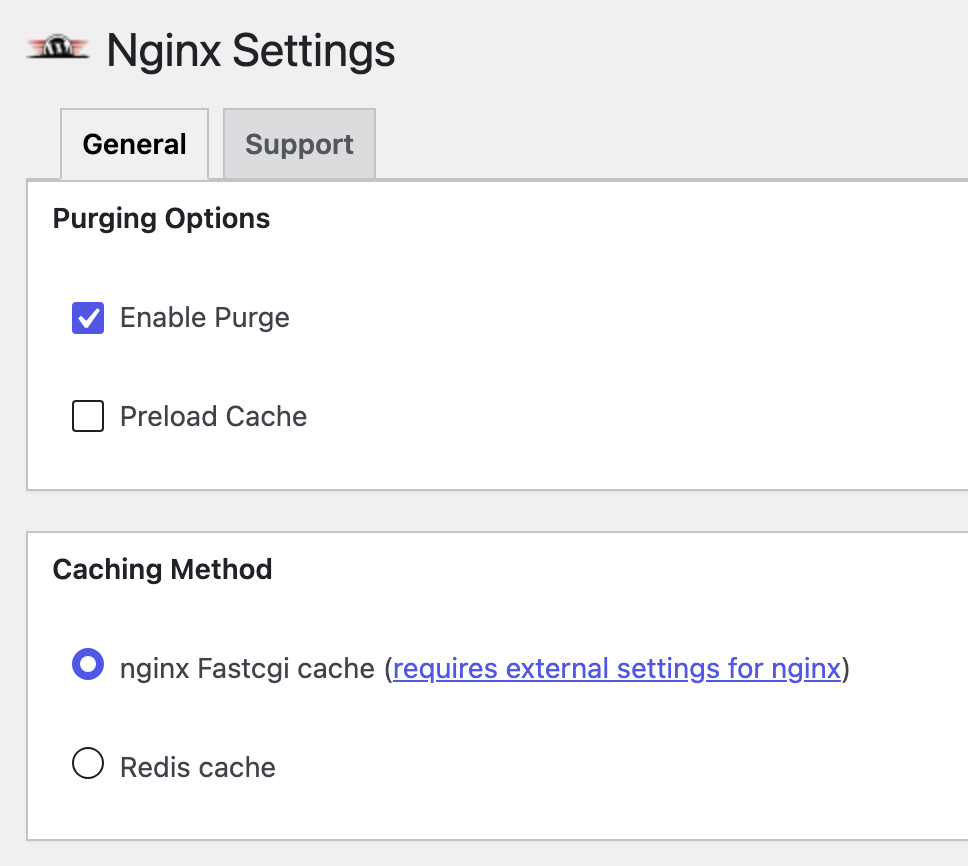
Task: Click the Redis cache label text
Action: point(198,768)
